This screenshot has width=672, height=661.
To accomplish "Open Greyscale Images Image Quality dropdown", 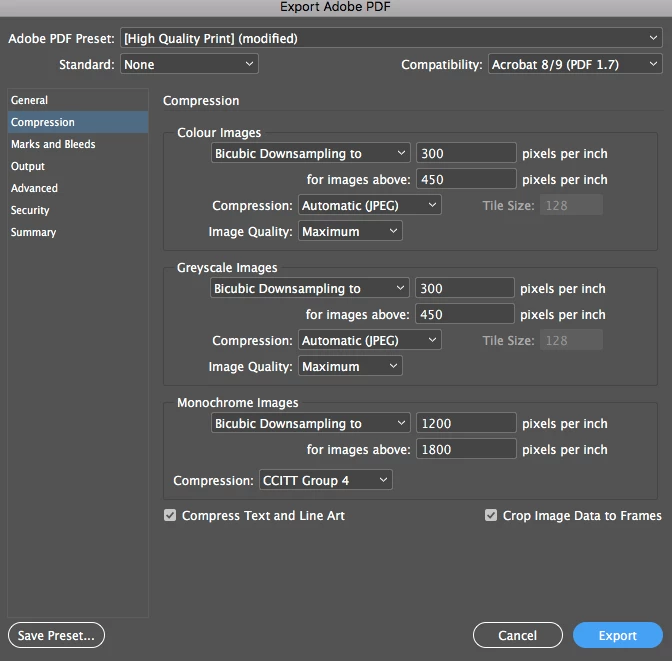I will (x=350, y=367).
